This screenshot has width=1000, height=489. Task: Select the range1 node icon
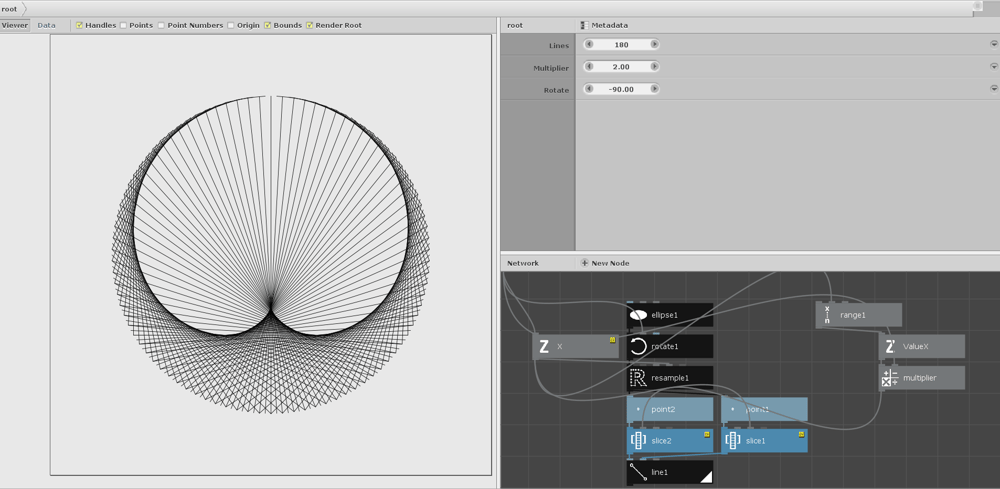pyautogui.click(x=827, y=315)
